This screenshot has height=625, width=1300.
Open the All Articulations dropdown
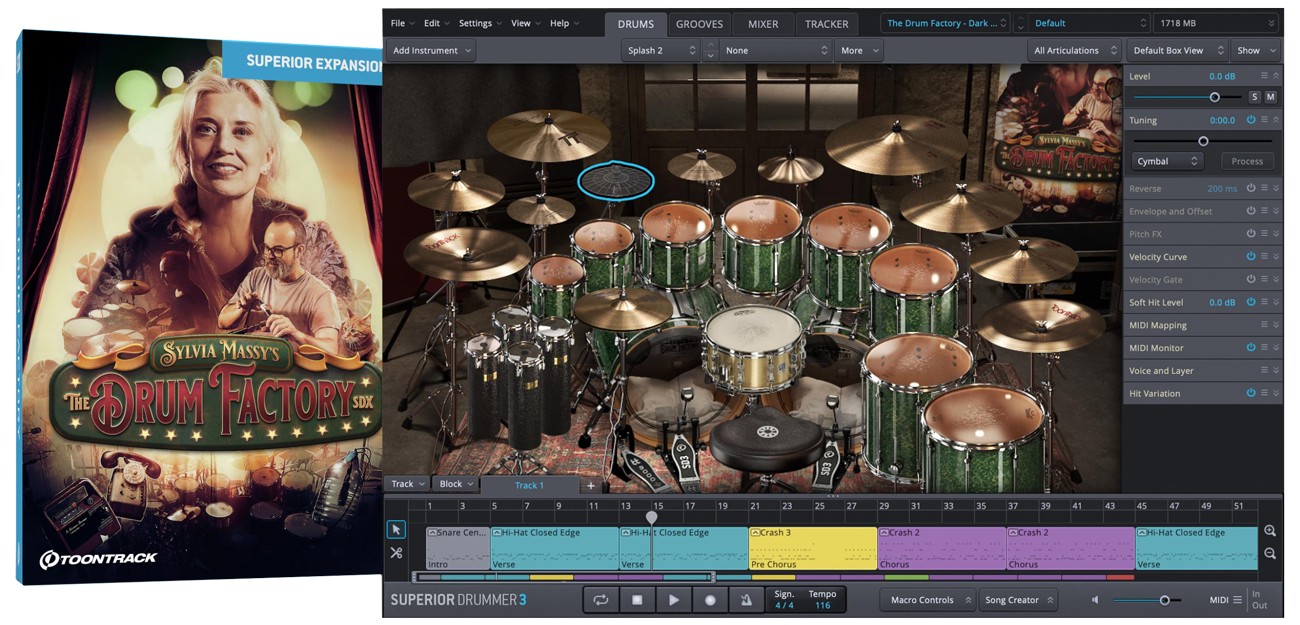[1074, 51]
